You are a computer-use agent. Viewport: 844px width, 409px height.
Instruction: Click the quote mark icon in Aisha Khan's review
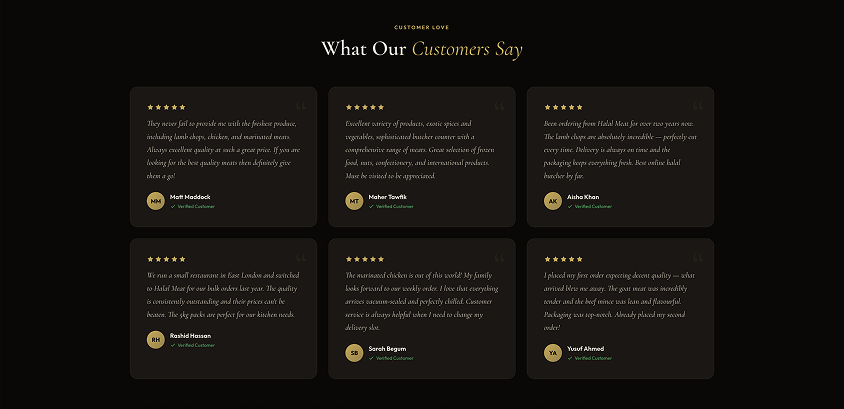pos(698,106)
